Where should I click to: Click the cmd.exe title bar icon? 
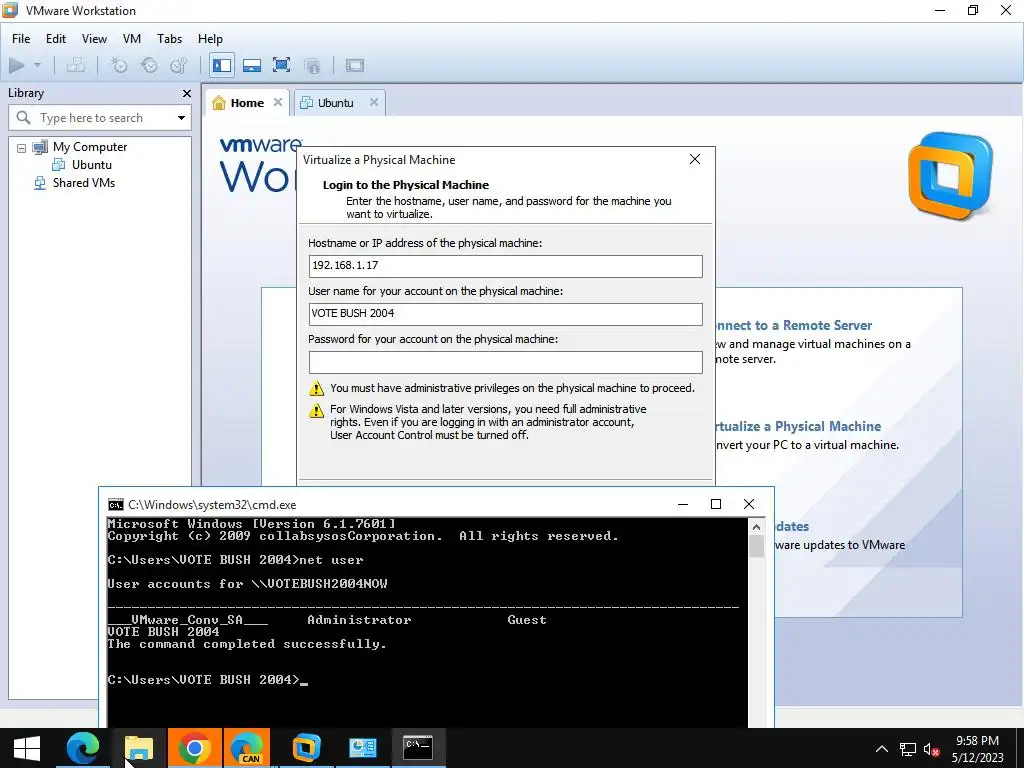pyautogui.click(x=116, y=505)
